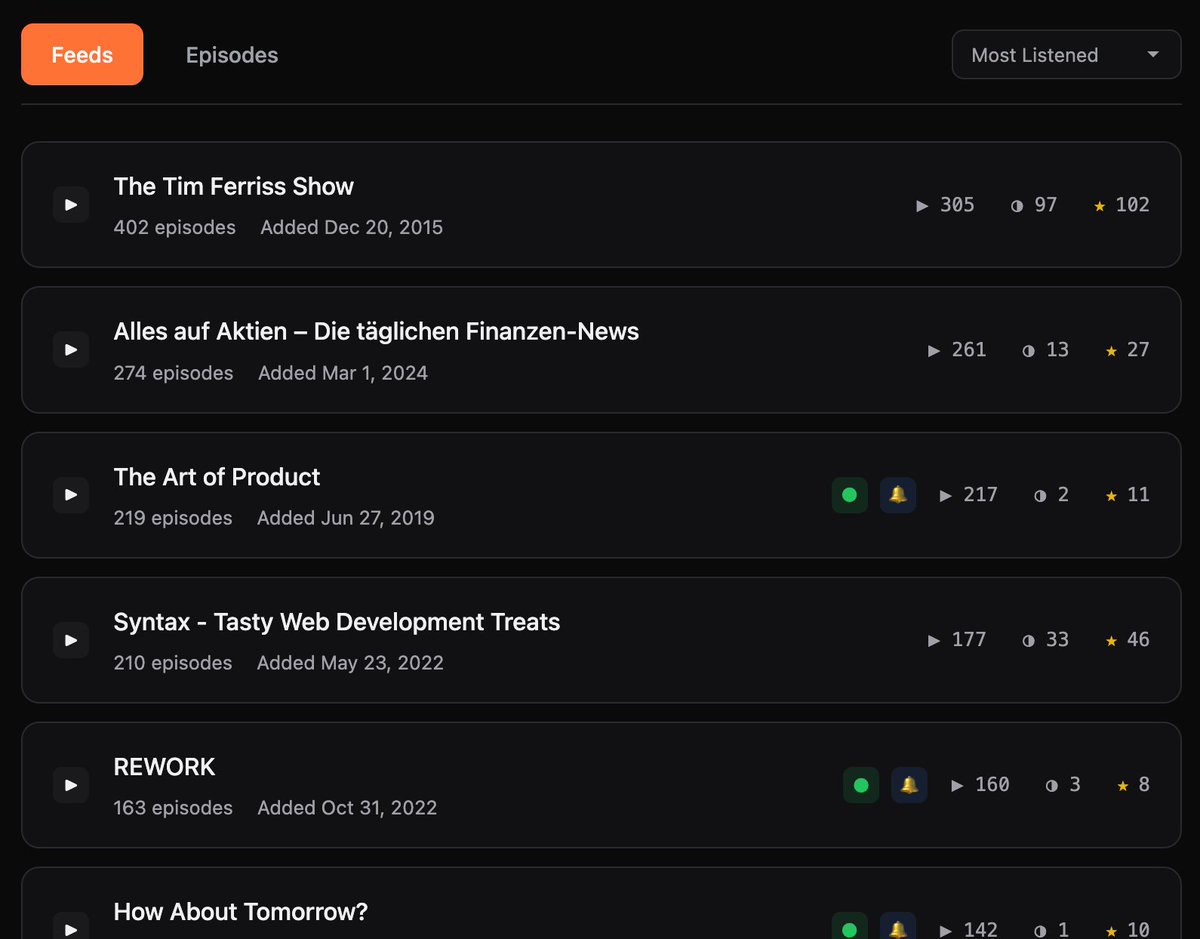Open Syntax - Tasty Web Development Treats title
This screenshot has height=939, width=1200.
(337, 622)
